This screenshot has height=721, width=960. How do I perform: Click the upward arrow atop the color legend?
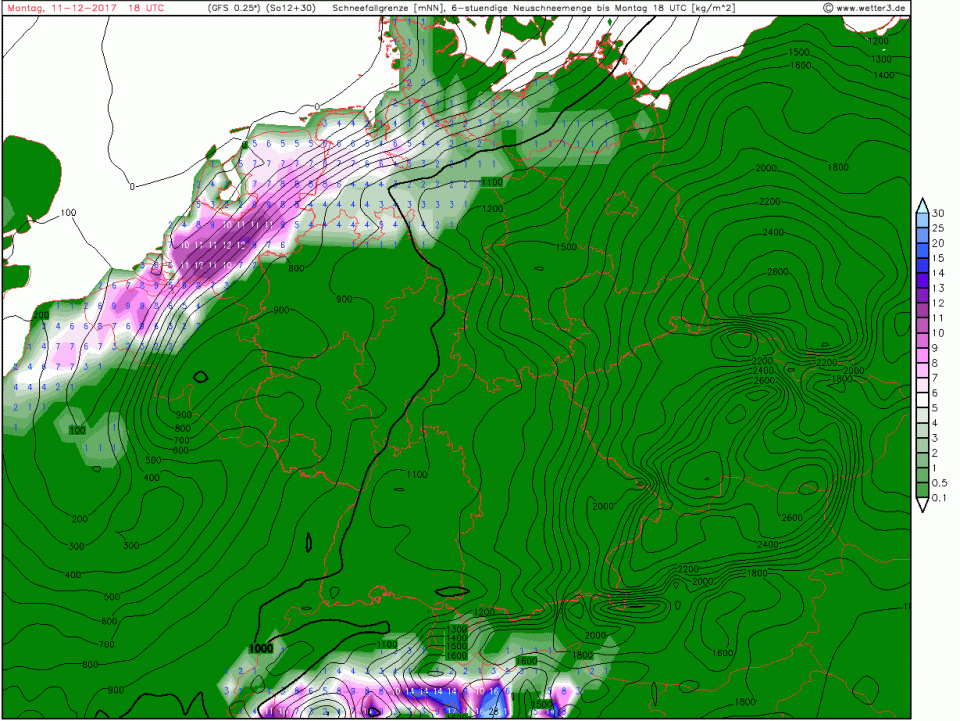click(921, 203)
